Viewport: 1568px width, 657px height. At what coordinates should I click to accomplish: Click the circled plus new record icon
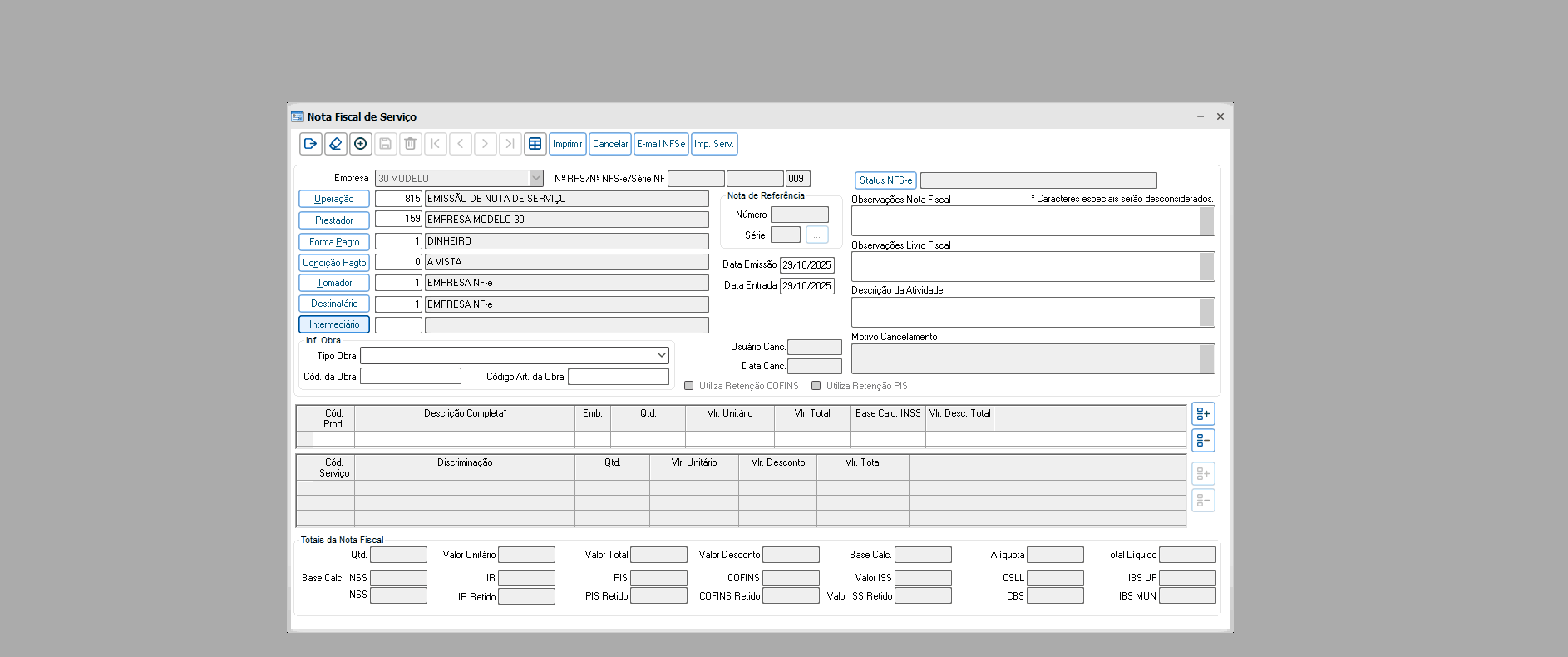pos(361,144)
